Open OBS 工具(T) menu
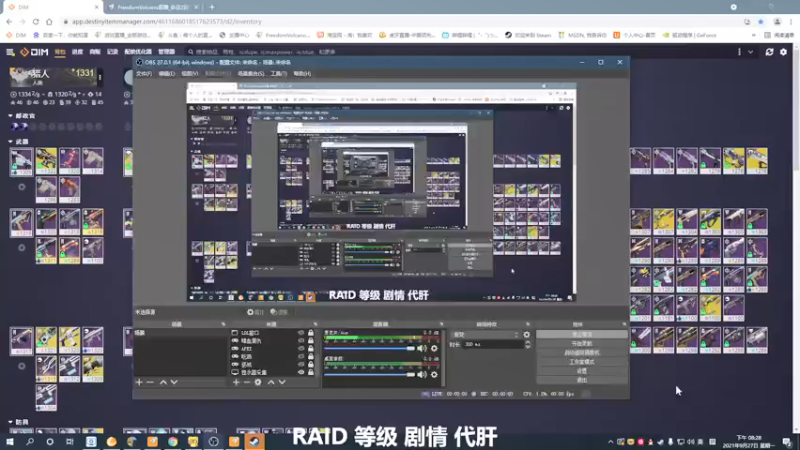Image resolution: width=800 pixels, height=450 pixels. (279, 74)
